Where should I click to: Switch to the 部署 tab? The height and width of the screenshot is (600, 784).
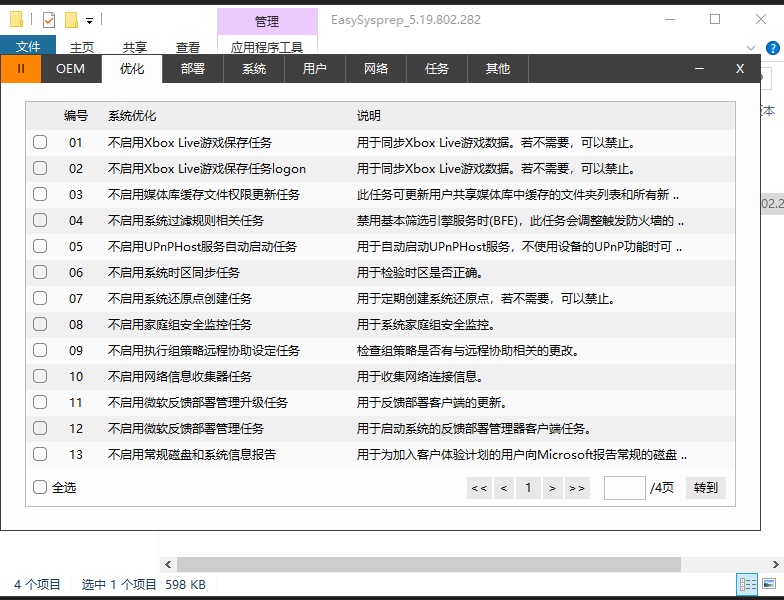coord(193,68)
